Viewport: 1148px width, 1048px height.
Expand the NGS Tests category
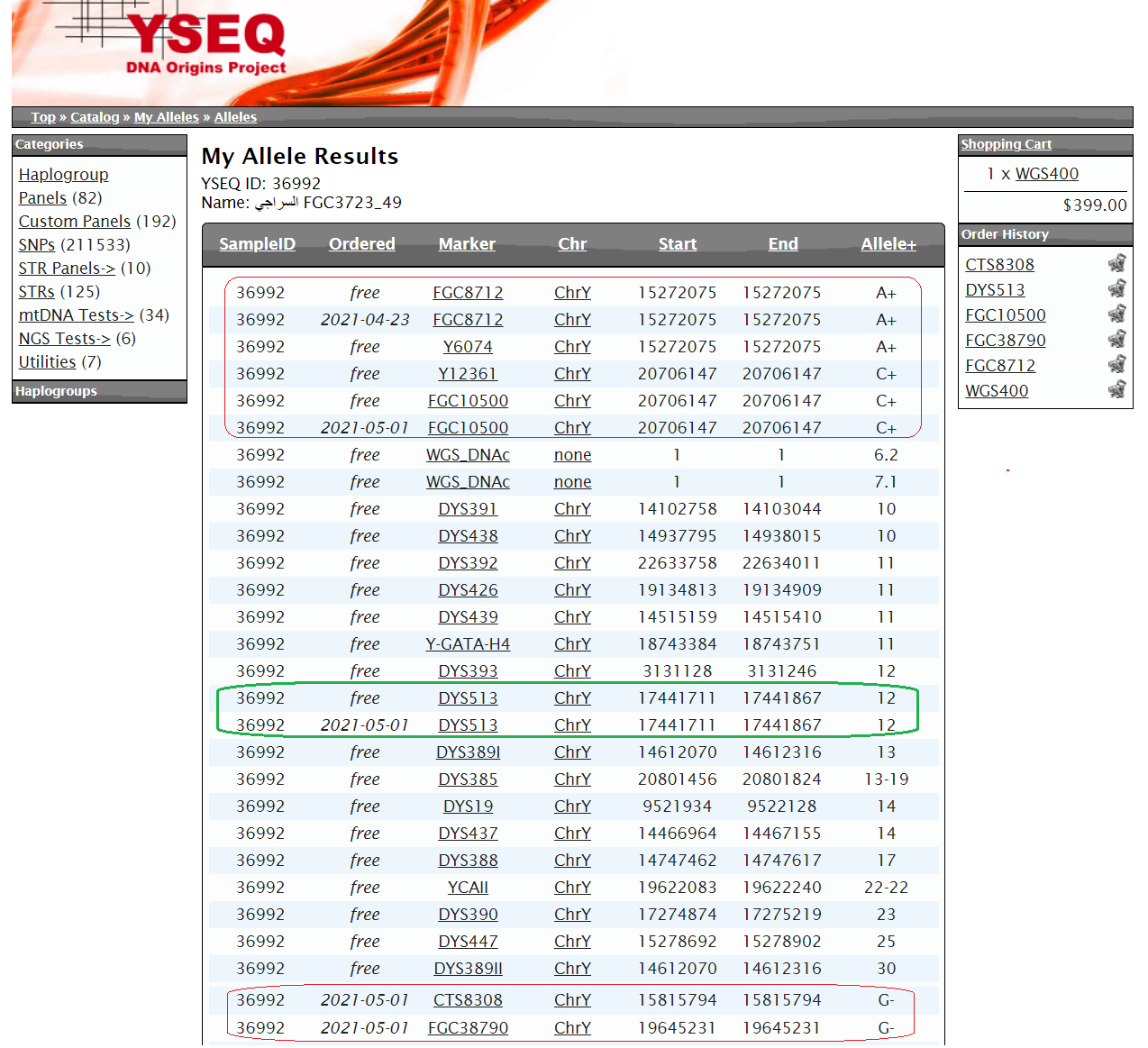coord(64,339)
